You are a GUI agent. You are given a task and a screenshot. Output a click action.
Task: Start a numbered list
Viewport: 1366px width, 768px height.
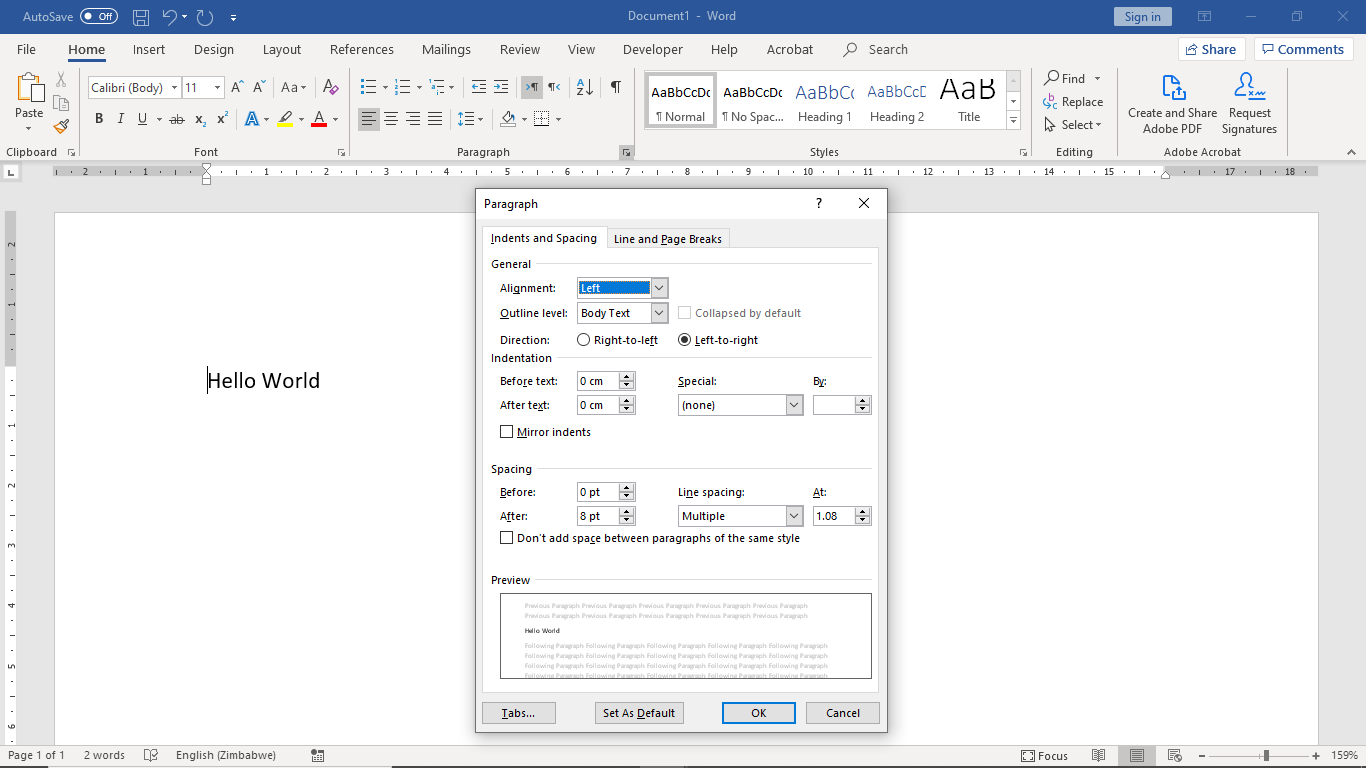(402, 88)
